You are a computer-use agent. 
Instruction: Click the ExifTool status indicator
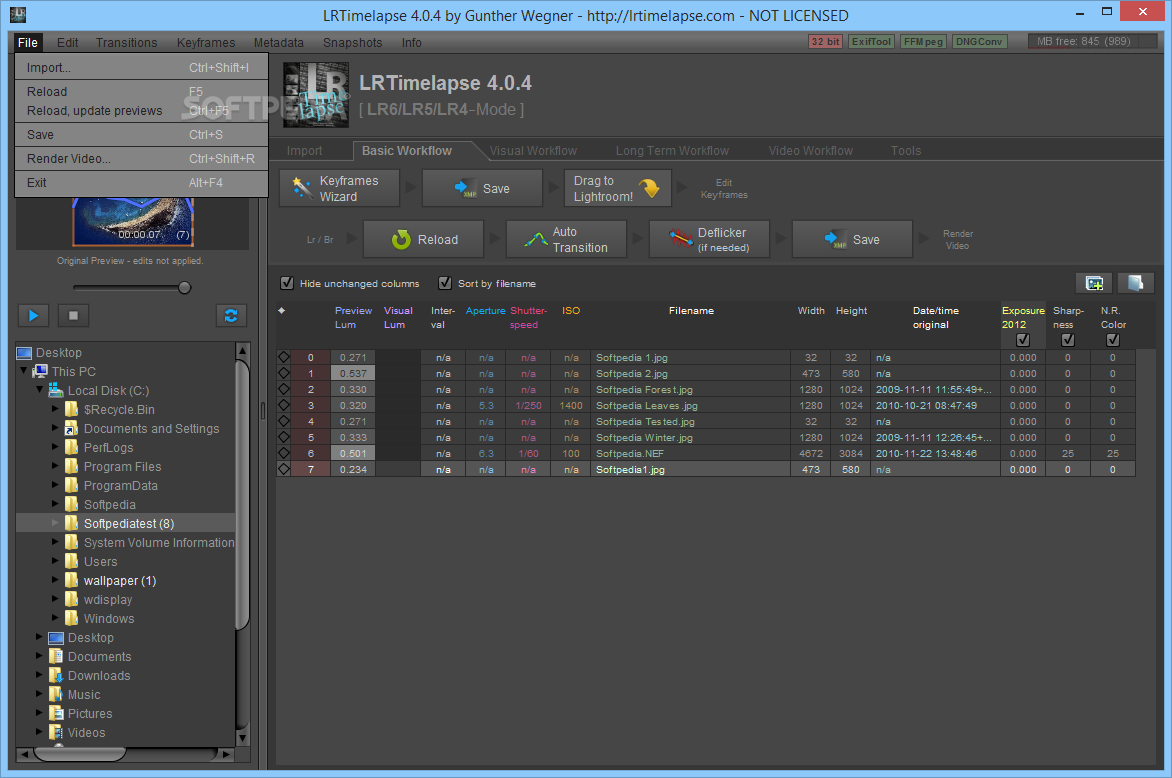[872, 42]
